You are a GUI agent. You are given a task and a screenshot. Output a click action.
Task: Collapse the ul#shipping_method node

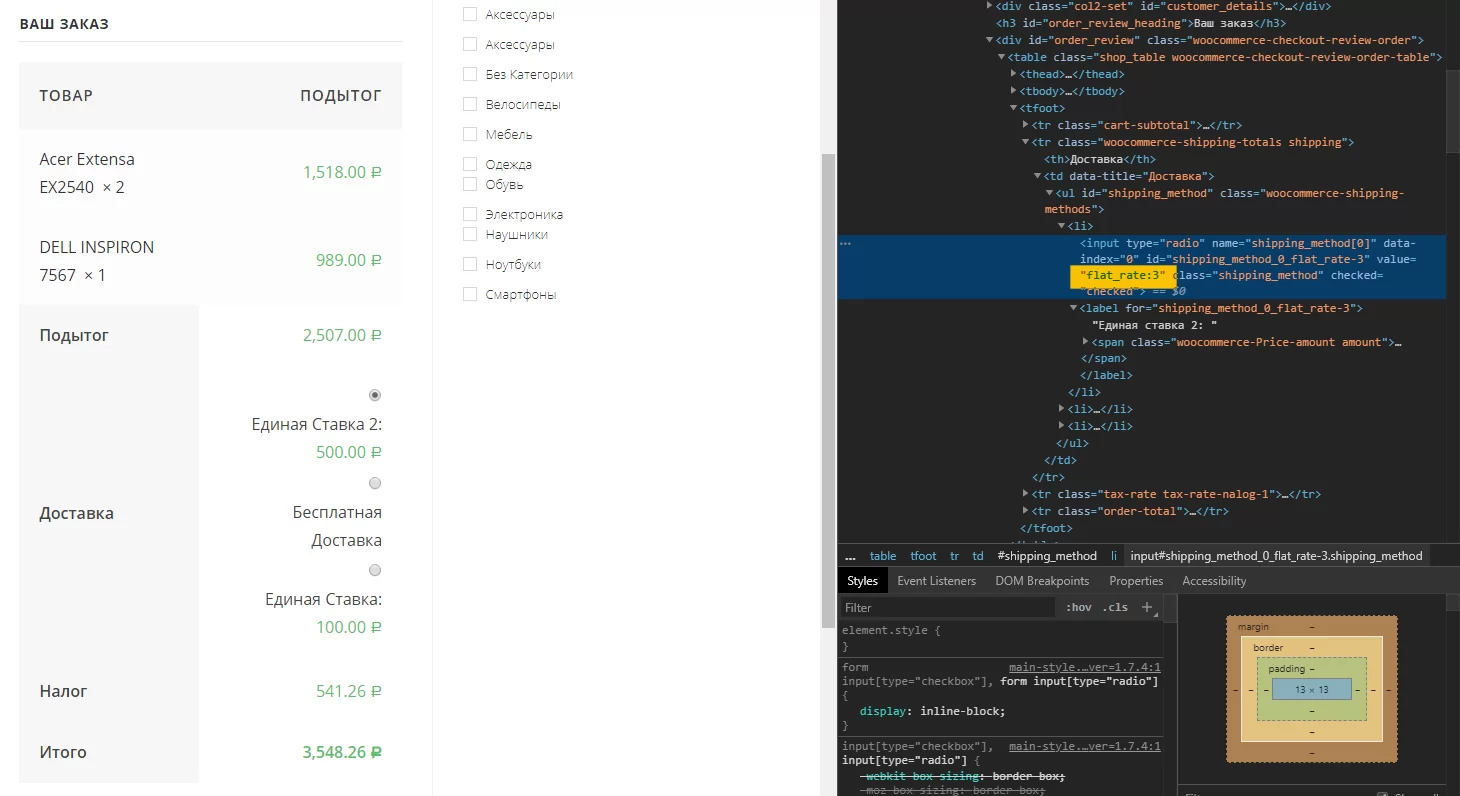coord(1050,193)
